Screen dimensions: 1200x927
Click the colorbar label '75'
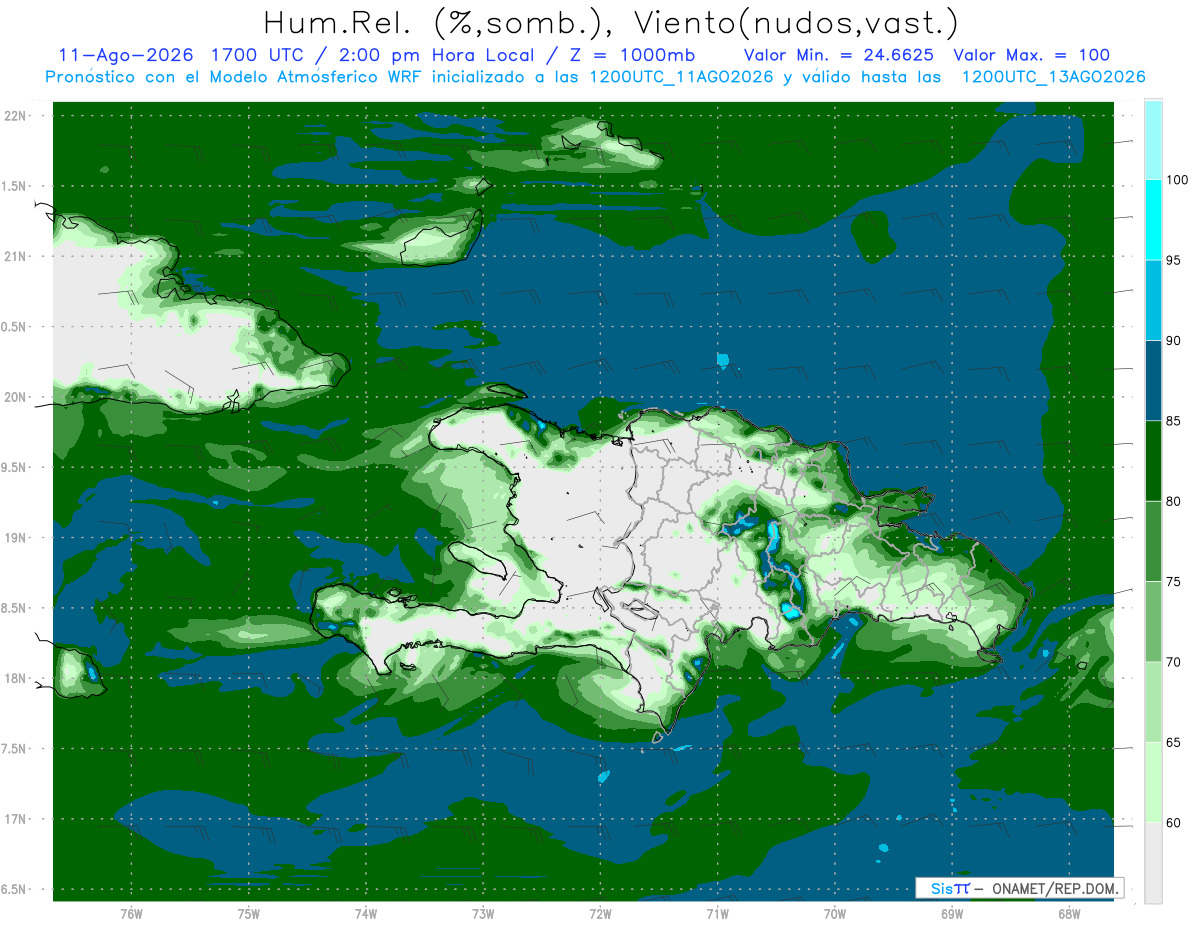click(x=1175, y=582)
